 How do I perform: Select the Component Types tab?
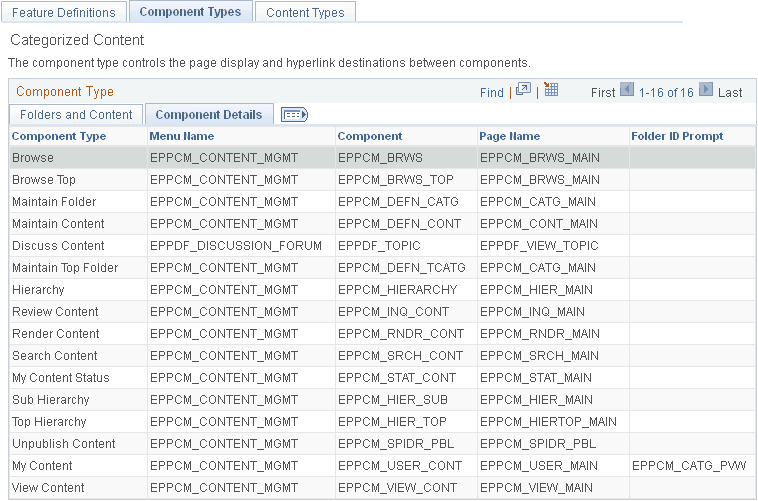point(190,12)
